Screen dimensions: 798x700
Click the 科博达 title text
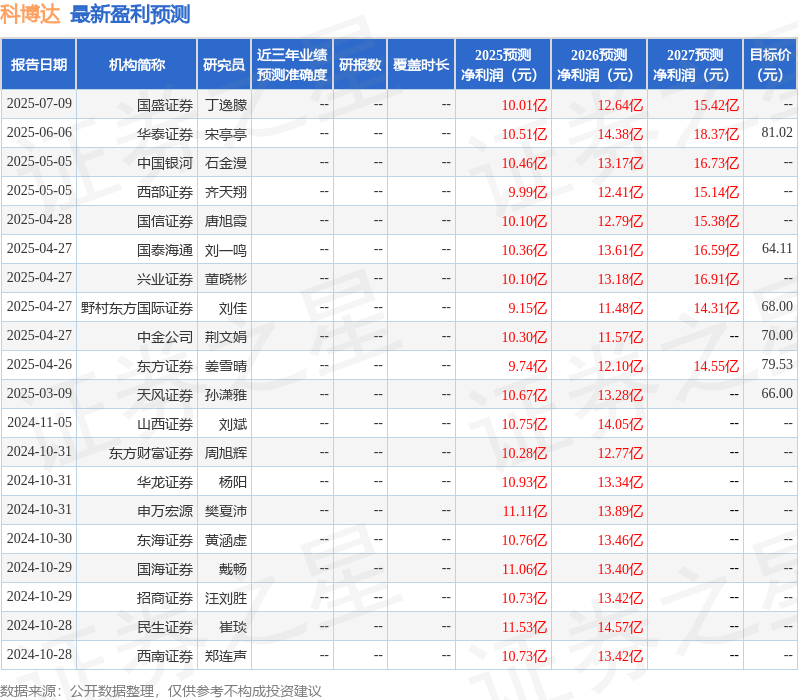point(30,14)
